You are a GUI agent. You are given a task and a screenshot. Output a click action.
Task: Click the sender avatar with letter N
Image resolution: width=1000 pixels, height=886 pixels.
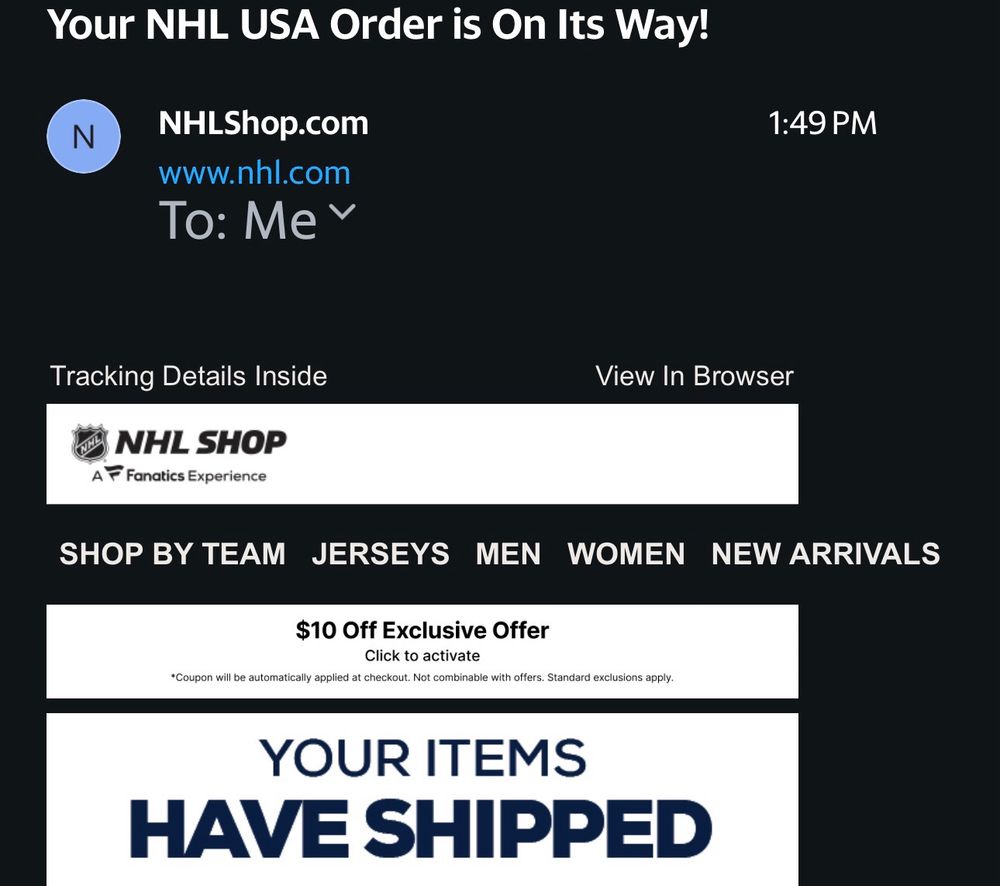click(84, 136)
